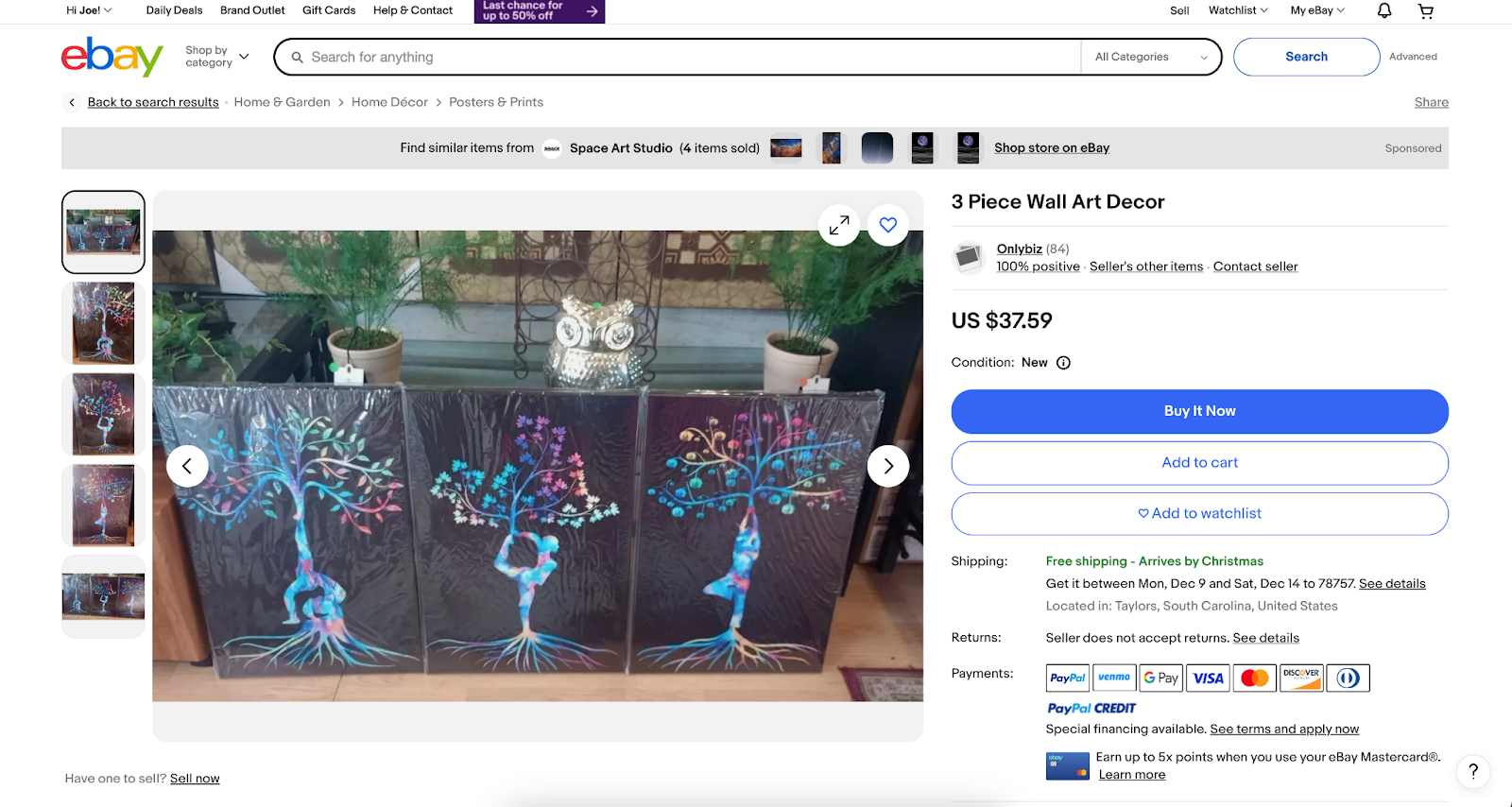Open the My eBay dropdown
Screen dimensions: 1512x807
[1314, 10]
